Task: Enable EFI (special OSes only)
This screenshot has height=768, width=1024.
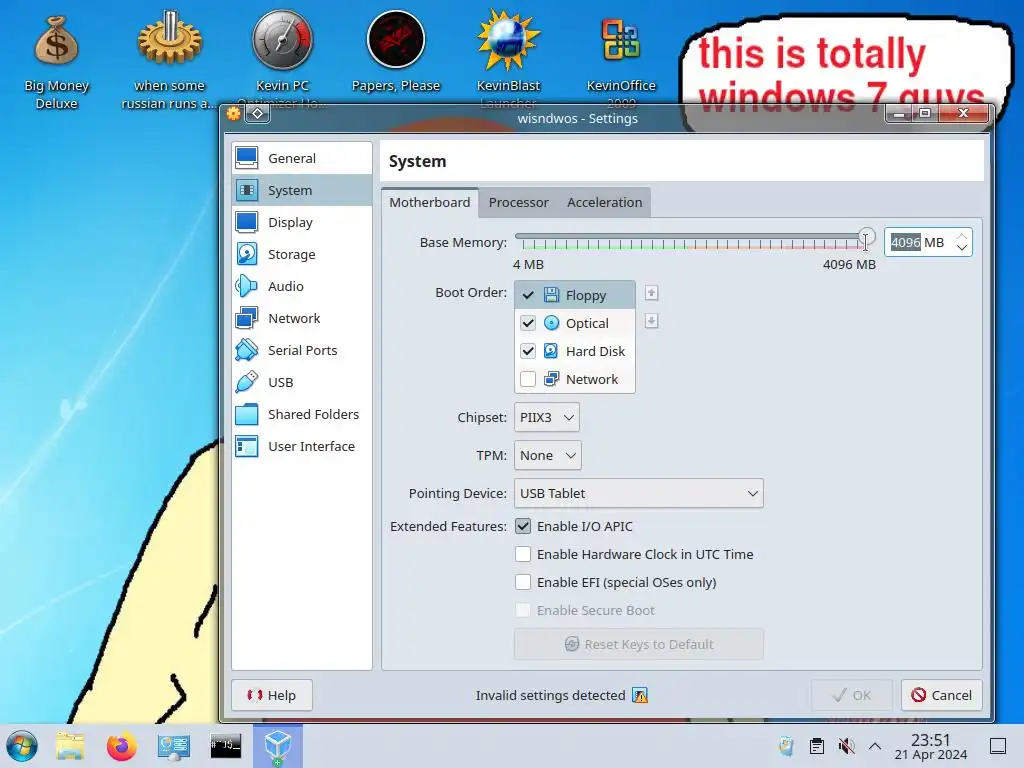Action: point(523,583)
